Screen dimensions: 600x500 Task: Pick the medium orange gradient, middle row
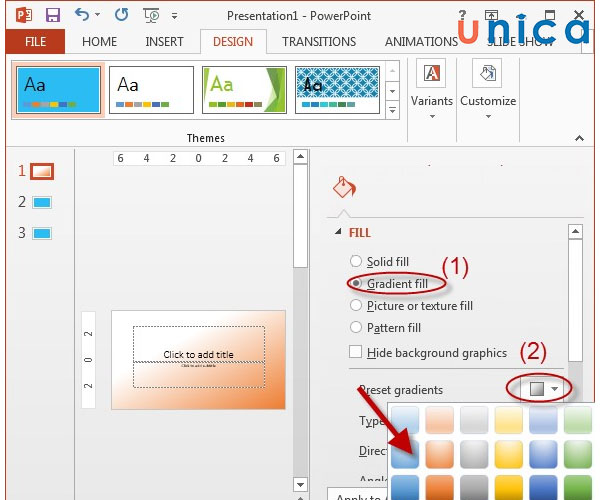pyautogui.click(x=439, y=454)
